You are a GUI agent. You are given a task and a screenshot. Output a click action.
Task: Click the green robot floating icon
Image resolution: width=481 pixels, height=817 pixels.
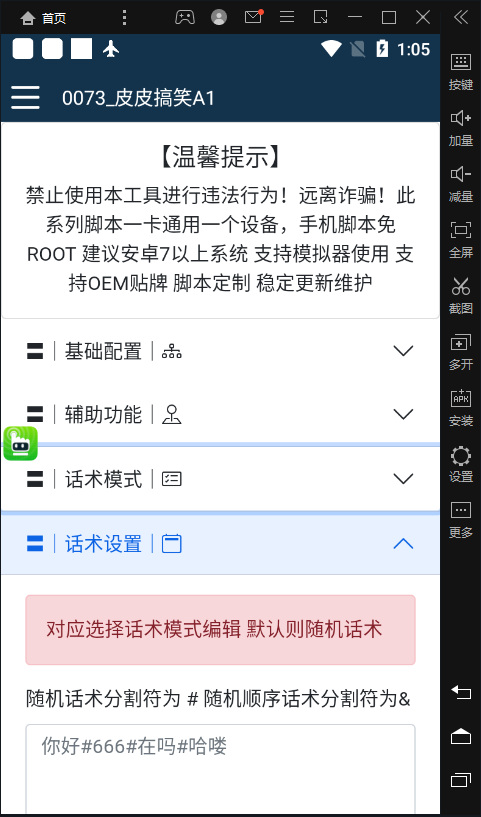20,443
